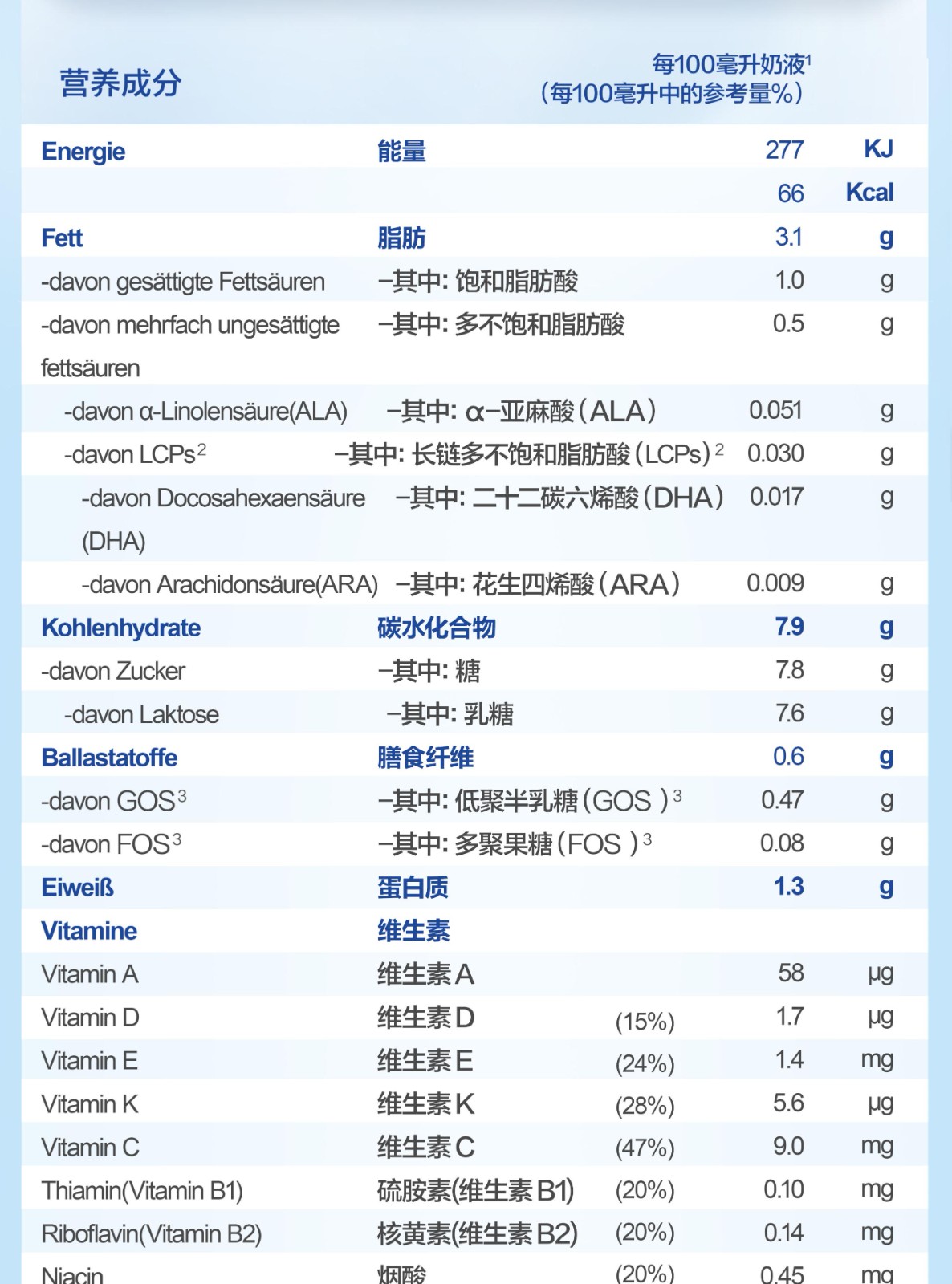Viewport: 952px width, 1284px height.
Task: Select the Kohlenhydrate heading
Action: [x=120, y=628]
